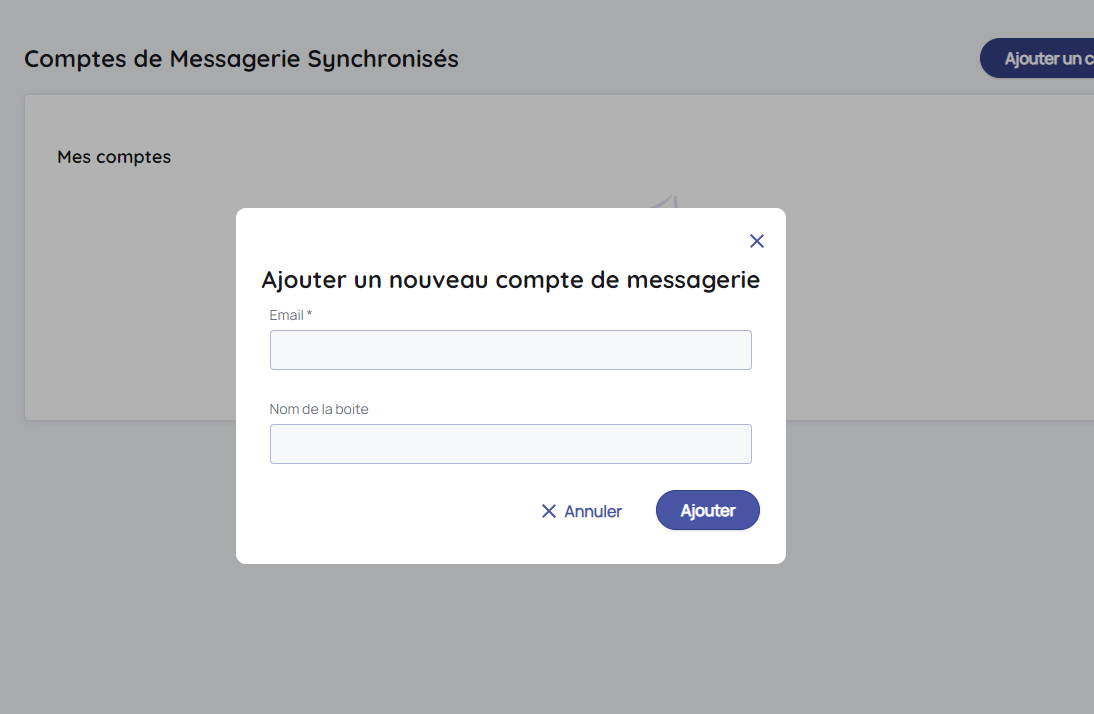Focus the Nom de la boite field
The height and width of the screenshot is (714, 1094).
point(510,444)
